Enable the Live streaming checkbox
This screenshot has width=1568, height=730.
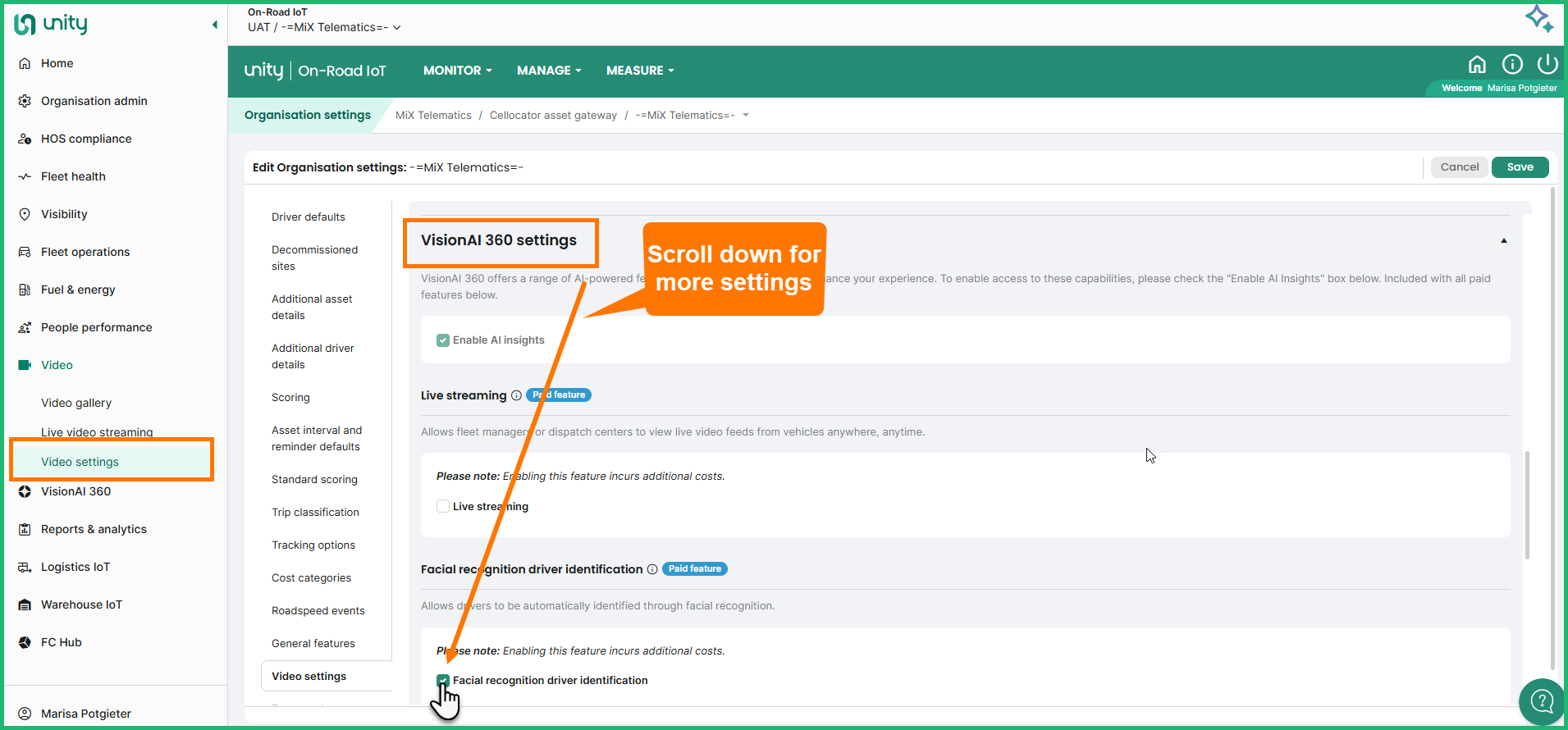[x=443, y=507]
